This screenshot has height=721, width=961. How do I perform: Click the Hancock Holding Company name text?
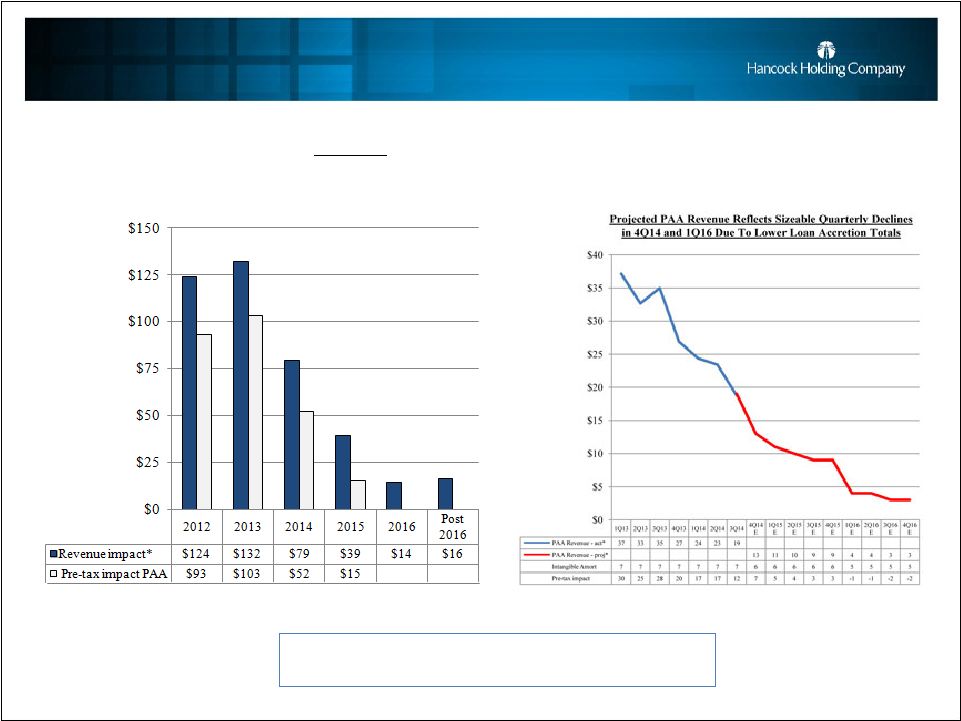[x=826, y=69]
